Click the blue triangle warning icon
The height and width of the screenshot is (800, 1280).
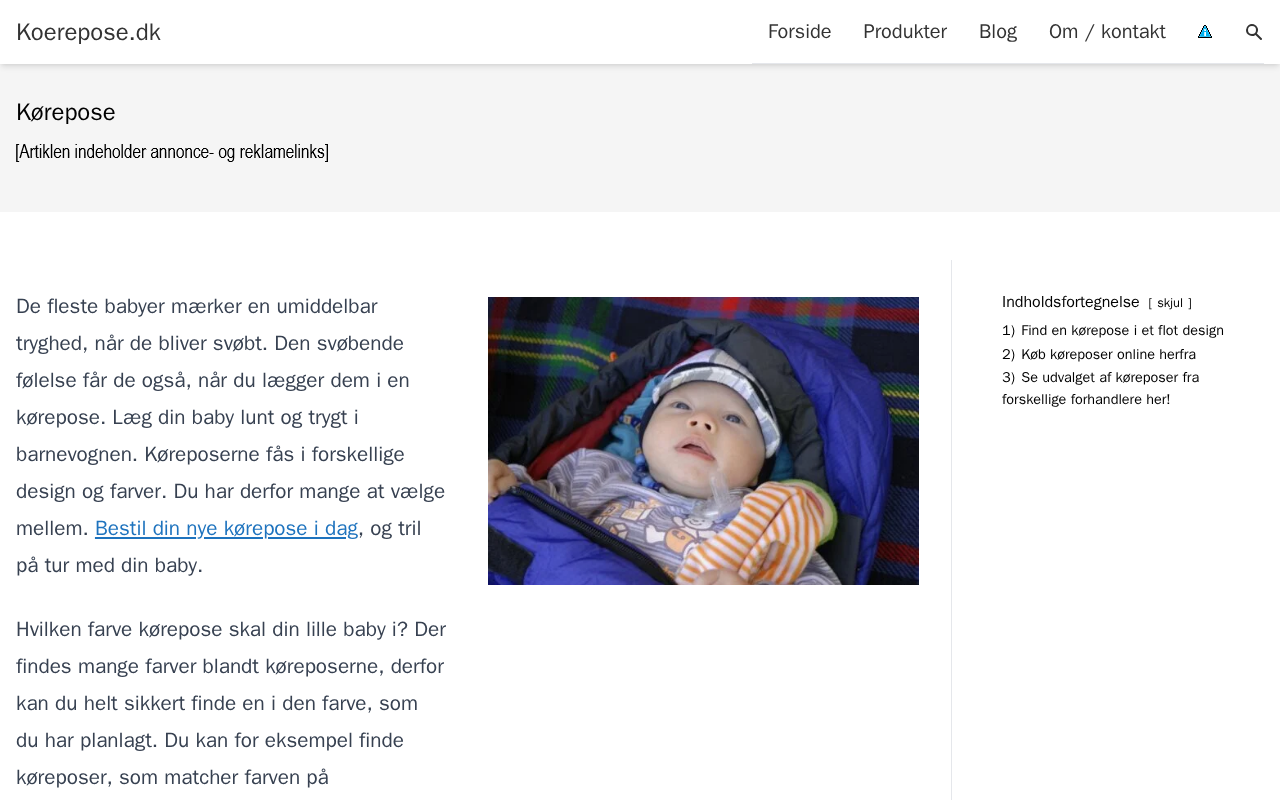(1205, 32)
